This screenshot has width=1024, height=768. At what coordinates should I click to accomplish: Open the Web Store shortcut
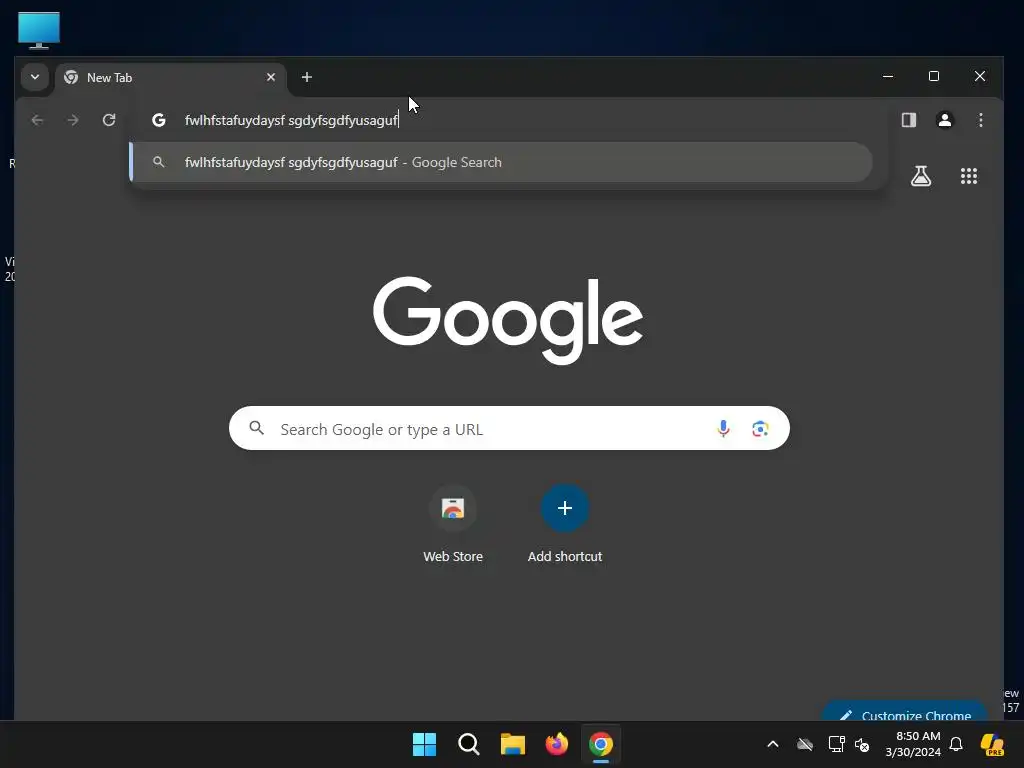453,524
